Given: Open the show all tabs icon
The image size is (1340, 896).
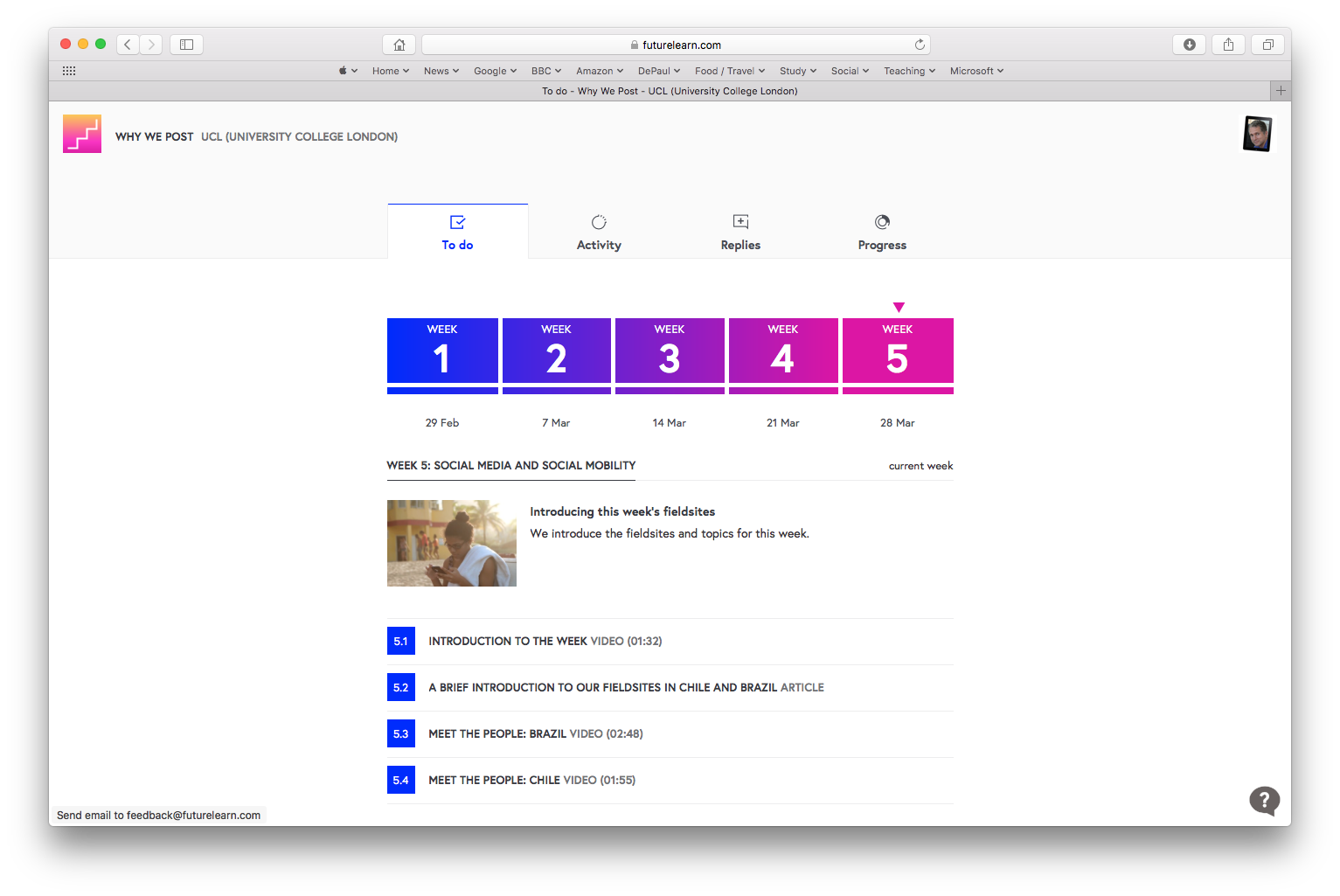Looking at the screenshot, I should pos(1267,45).
